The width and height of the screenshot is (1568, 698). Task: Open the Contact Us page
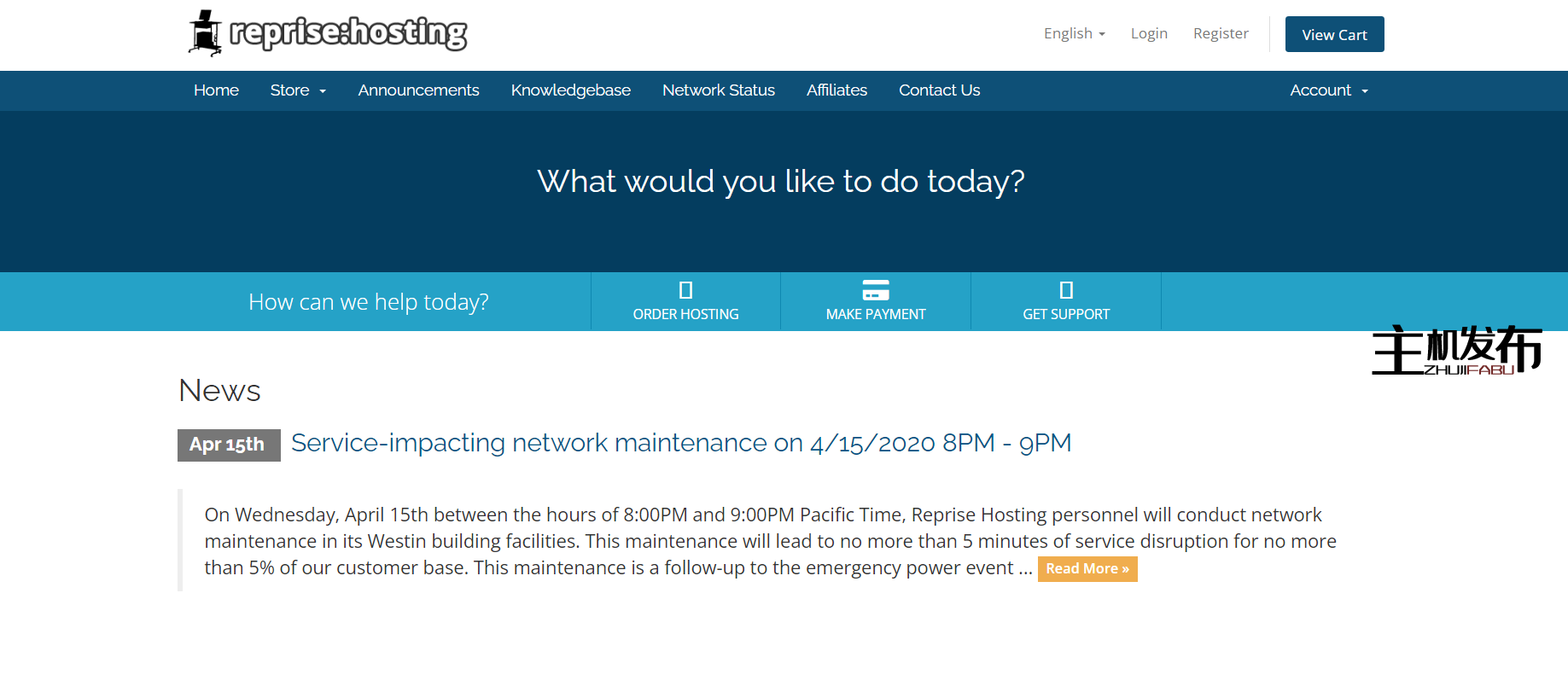[x=939, y=90]
